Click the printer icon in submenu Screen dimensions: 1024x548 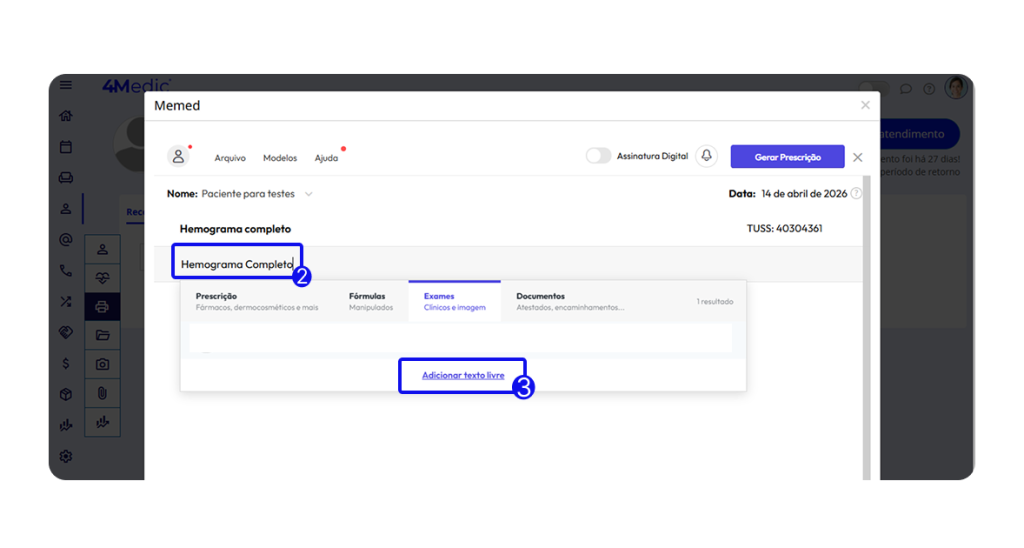click(102, 306)
